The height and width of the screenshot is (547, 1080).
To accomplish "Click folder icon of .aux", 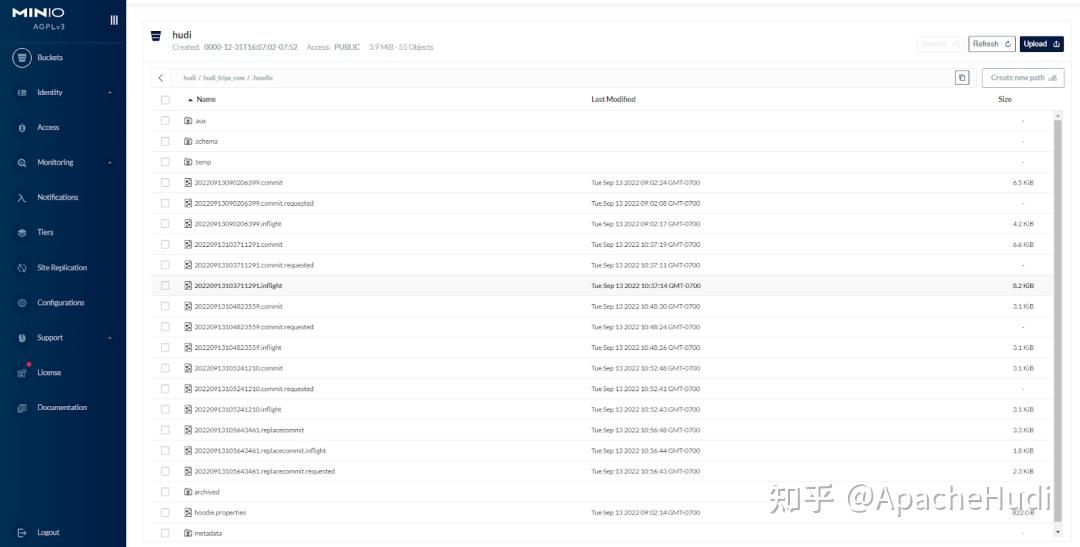I will 187,121.
